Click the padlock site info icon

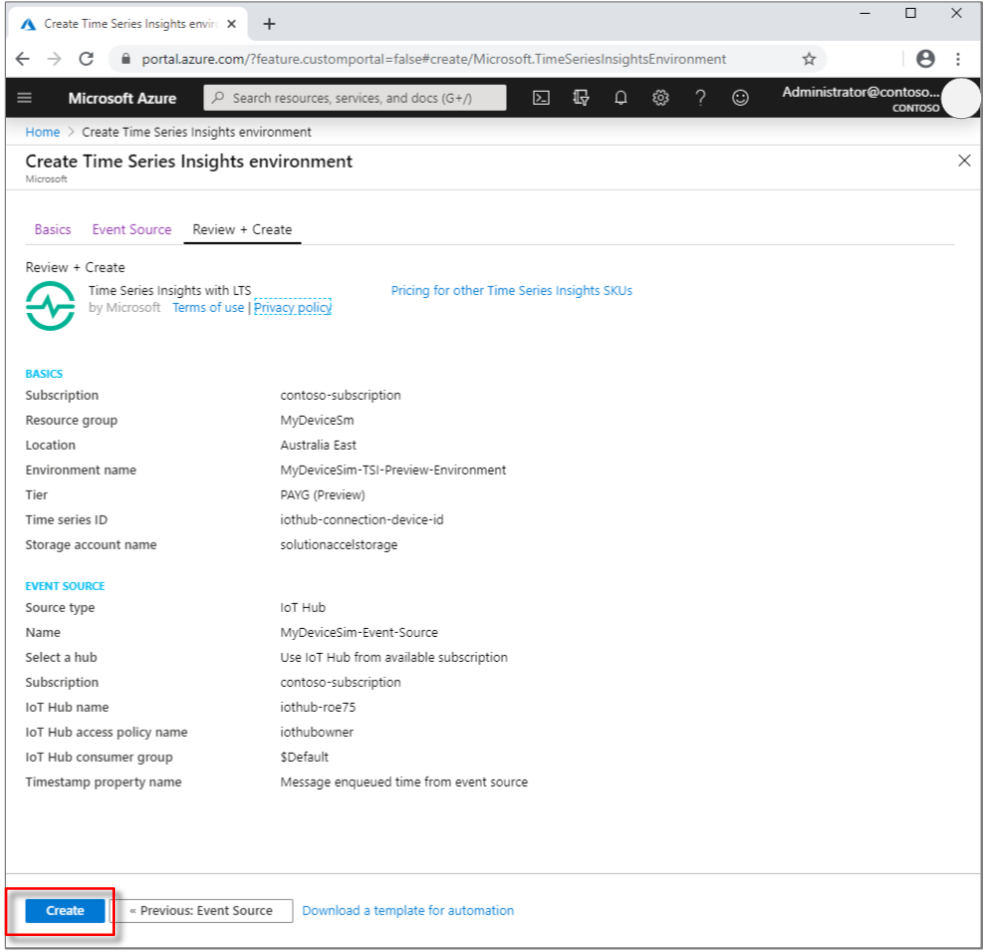[126, 59]
